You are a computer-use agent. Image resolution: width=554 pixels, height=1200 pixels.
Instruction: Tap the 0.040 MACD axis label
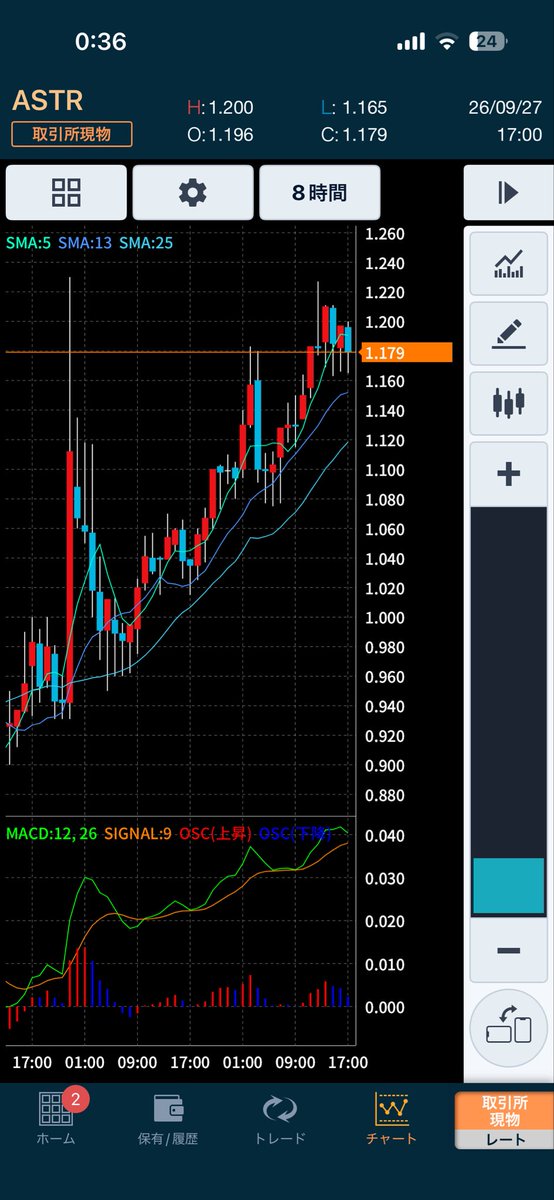[385, 836]
